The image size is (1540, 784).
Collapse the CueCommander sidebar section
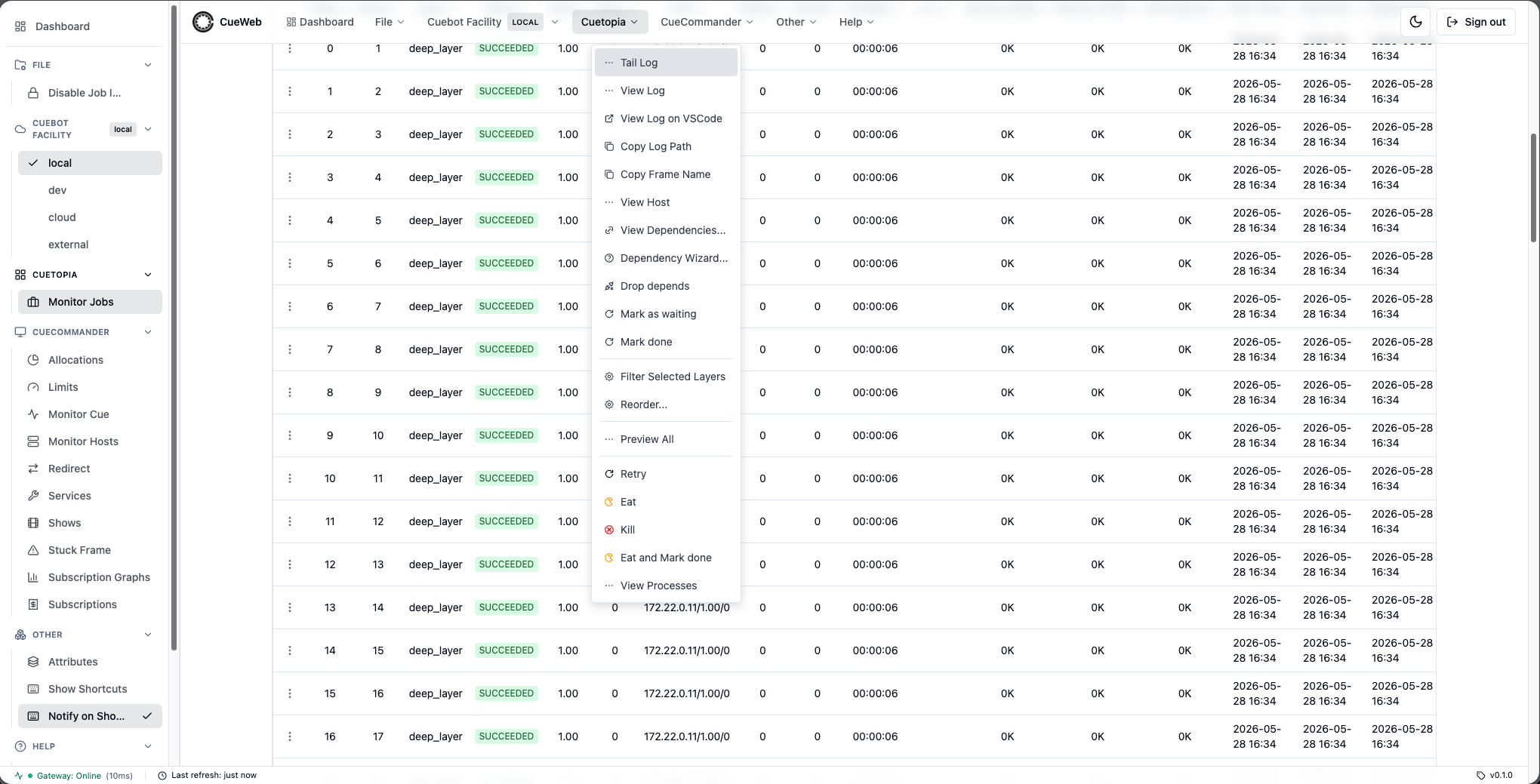(148, 332)
